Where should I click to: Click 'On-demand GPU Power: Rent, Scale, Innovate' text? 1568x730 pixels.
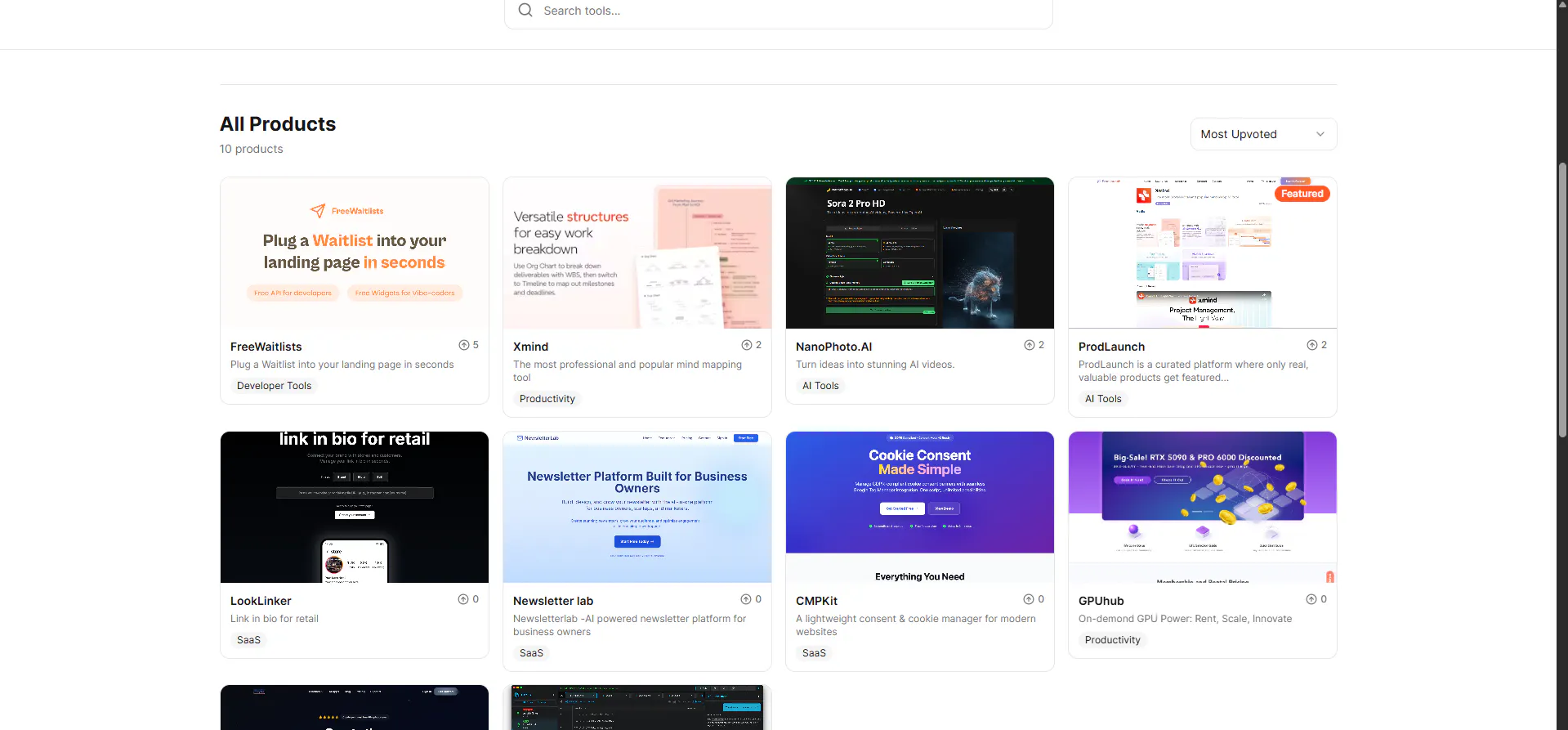tap(1186, 619)
